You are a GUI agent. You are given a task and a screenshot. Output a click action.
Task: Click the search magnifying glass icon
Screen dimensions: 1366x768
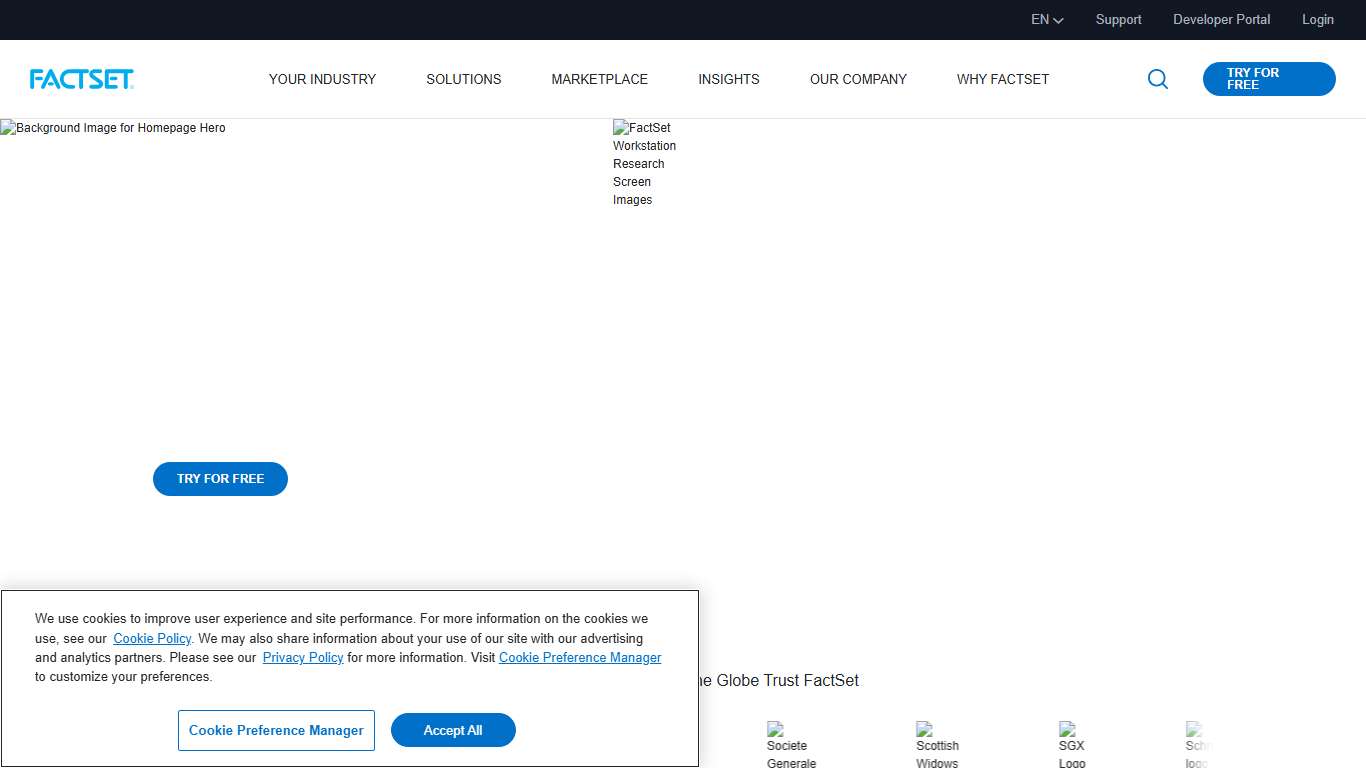(1157, 79)
